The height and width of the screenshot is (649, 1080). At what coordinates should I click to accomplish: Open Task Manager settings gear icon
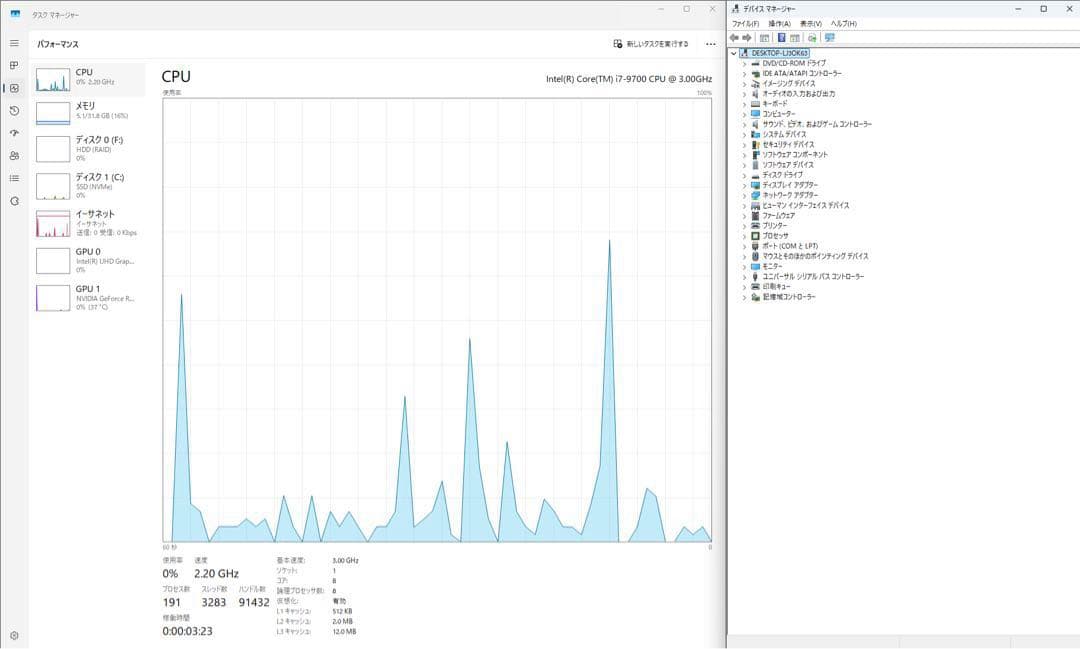pos(14,636)
